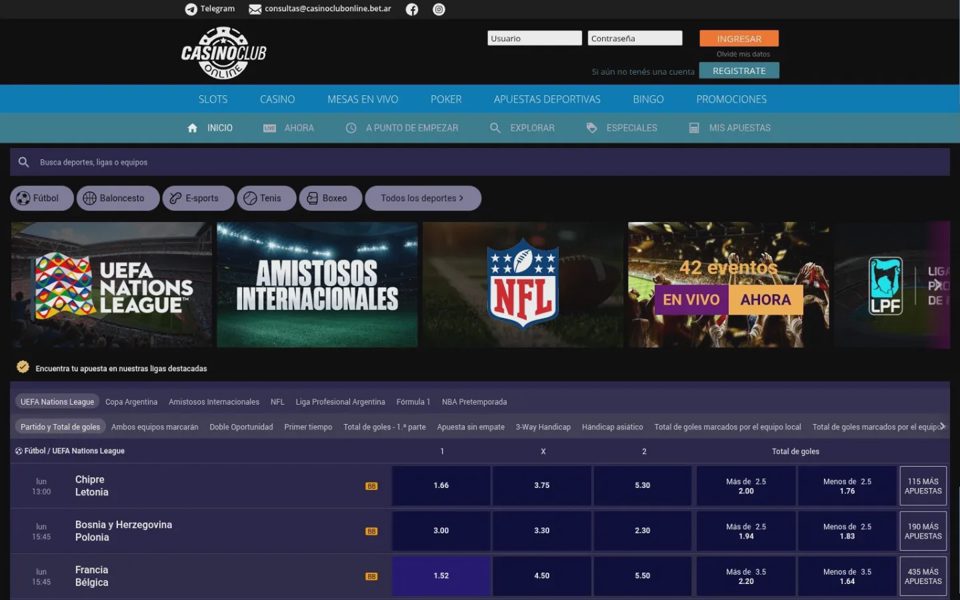Select Más de 2.5 at 2.00

[746, 486]
